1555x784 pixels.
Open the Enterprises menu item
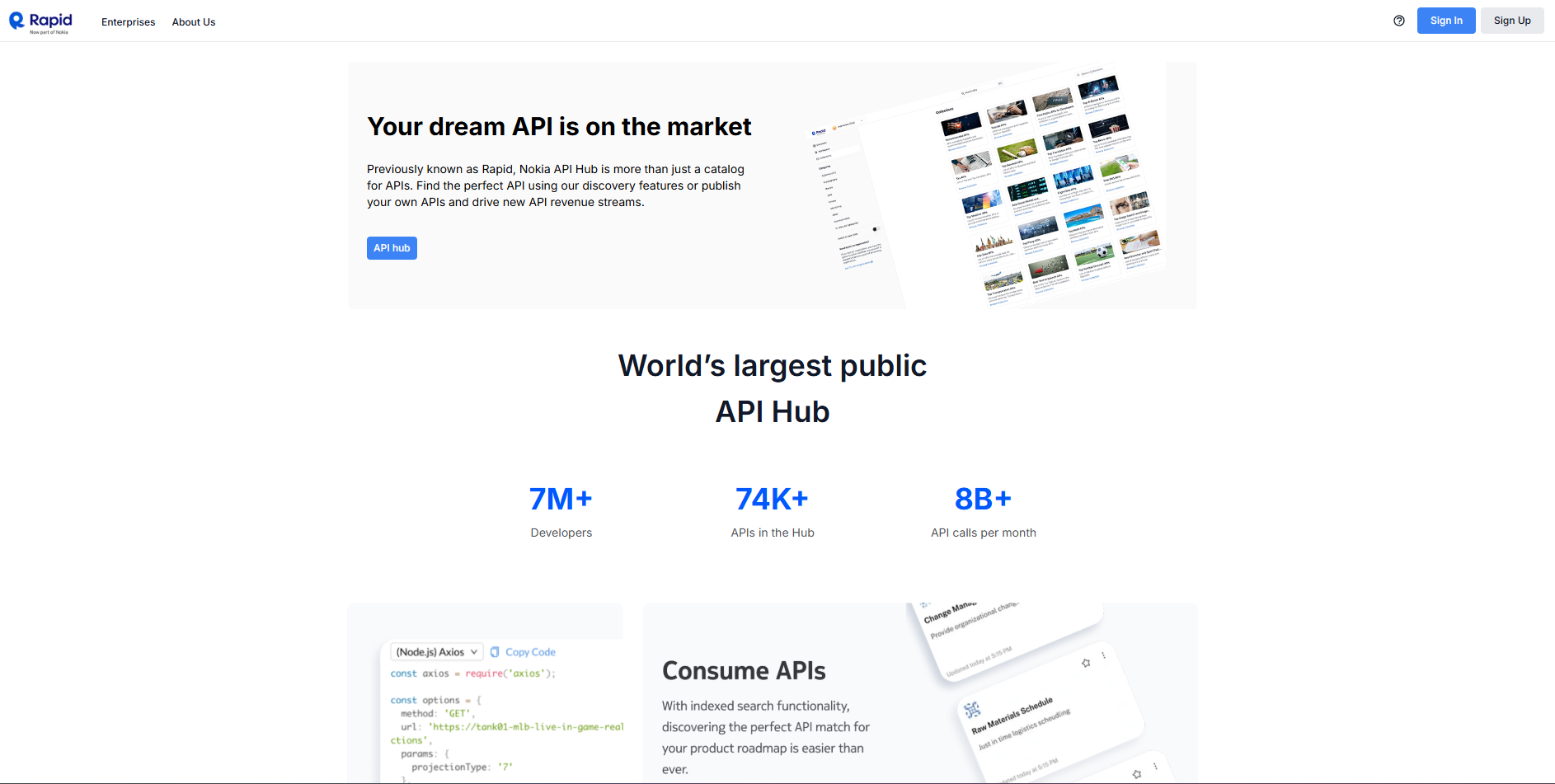click(x=128, y=22)
